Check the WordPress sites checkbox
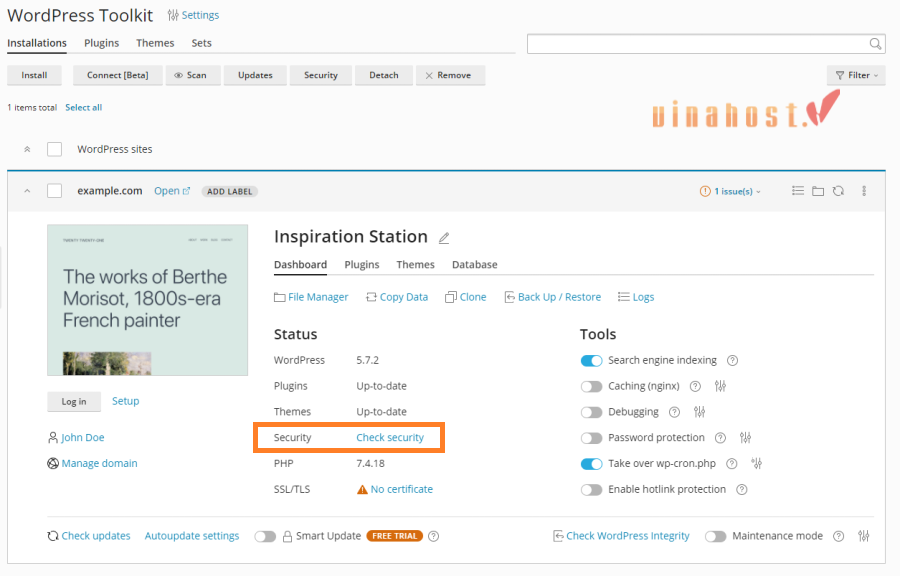The image size is (900, 576). tap(55, 149)
